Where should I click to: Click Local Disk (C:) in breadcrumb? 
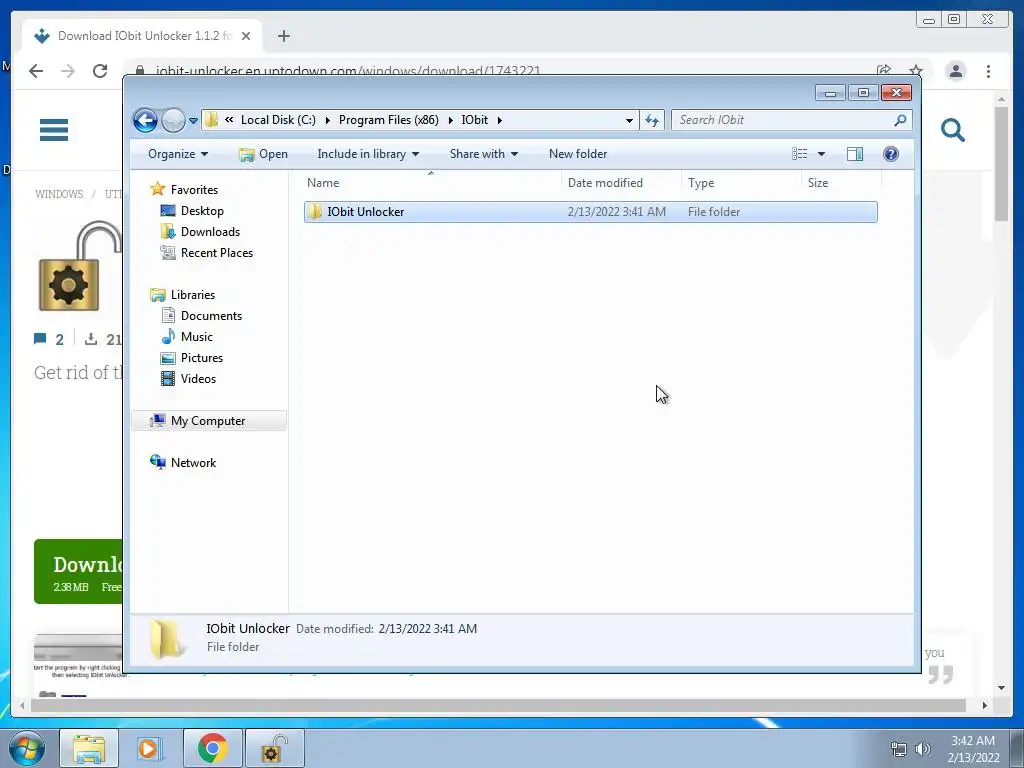[278, 120]
